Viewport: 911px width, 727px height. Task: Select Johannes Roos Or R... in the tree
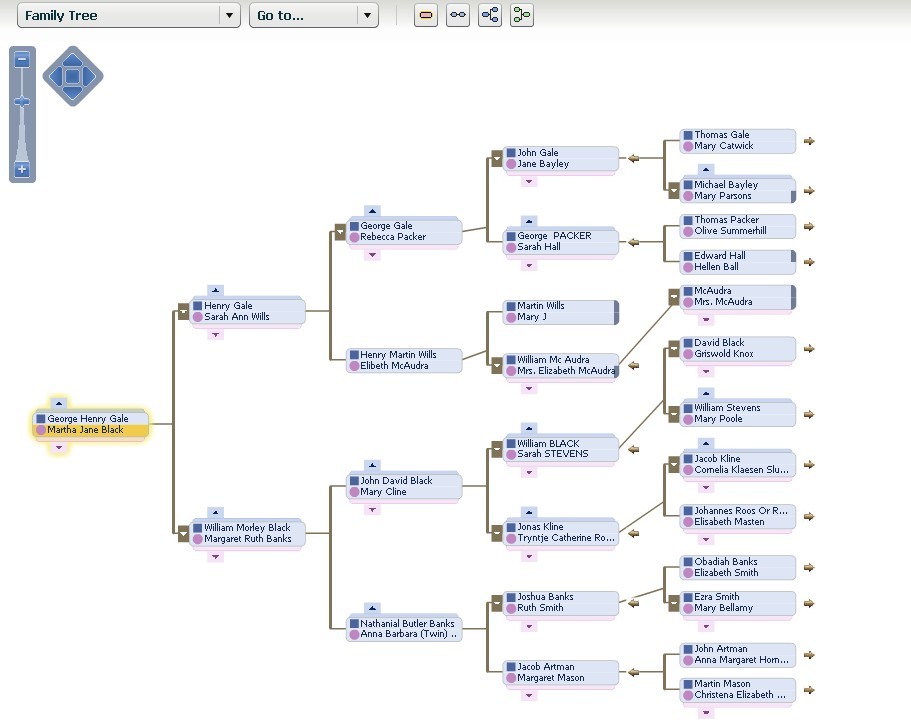[741, 511]
